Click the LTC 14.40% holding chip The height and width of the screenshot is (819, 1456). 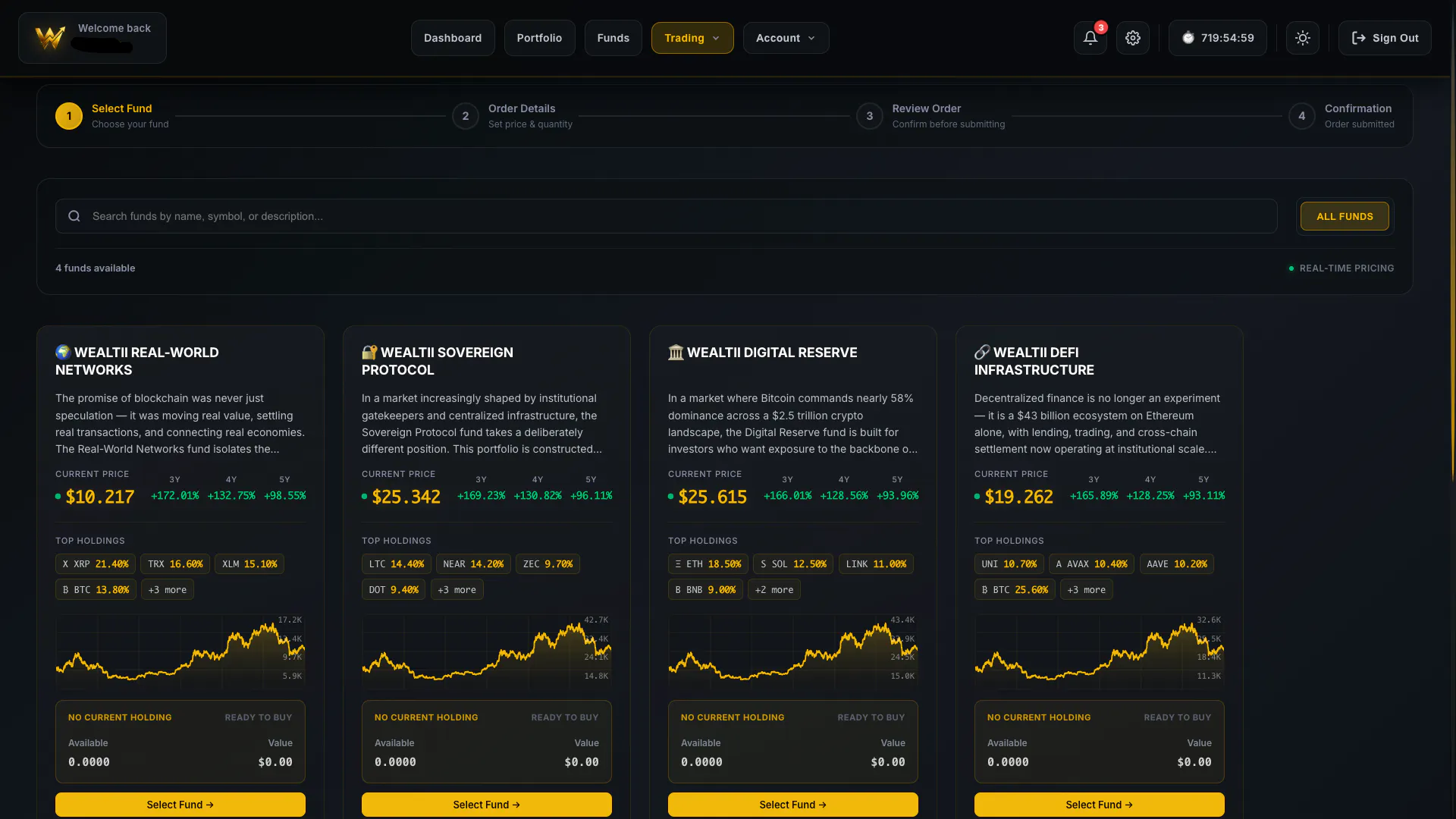coord(397,563)
